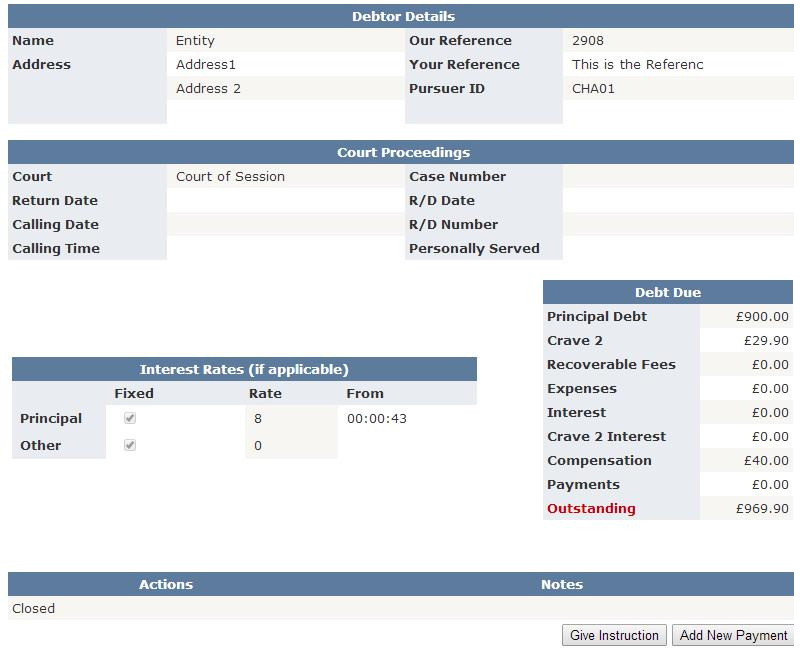
Task: Toggle the Other Fixed checkbox
Action: point(130,445)
